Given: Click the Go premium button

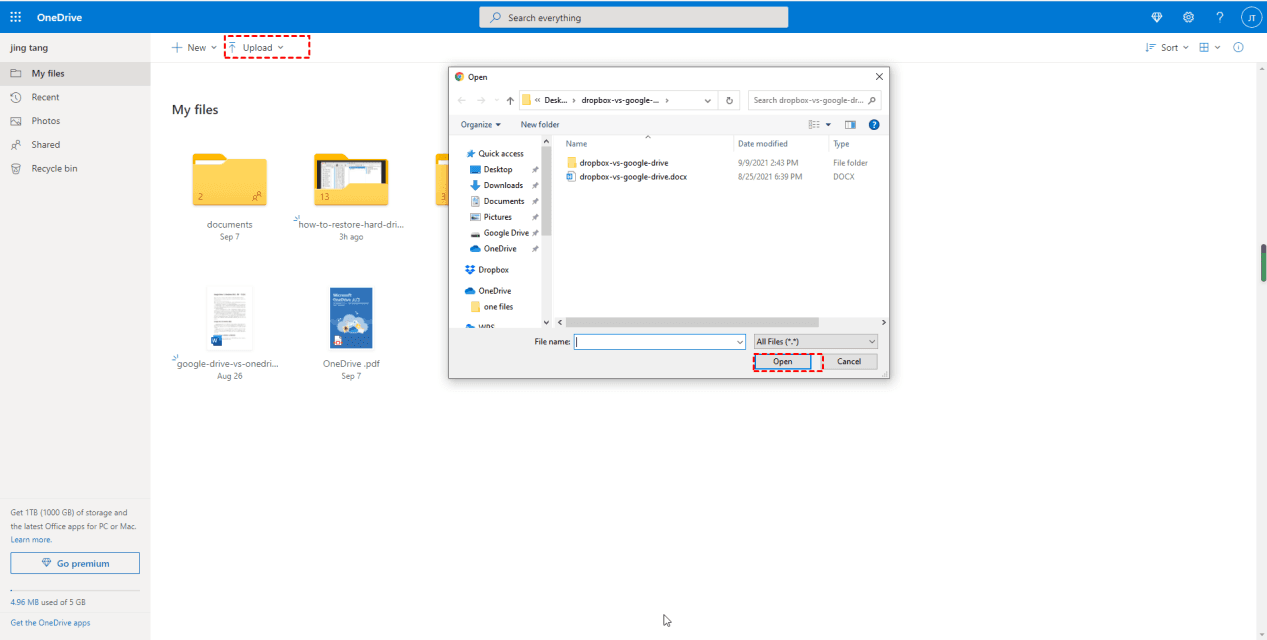Looking at the screenshot, I should pos(75,563).
